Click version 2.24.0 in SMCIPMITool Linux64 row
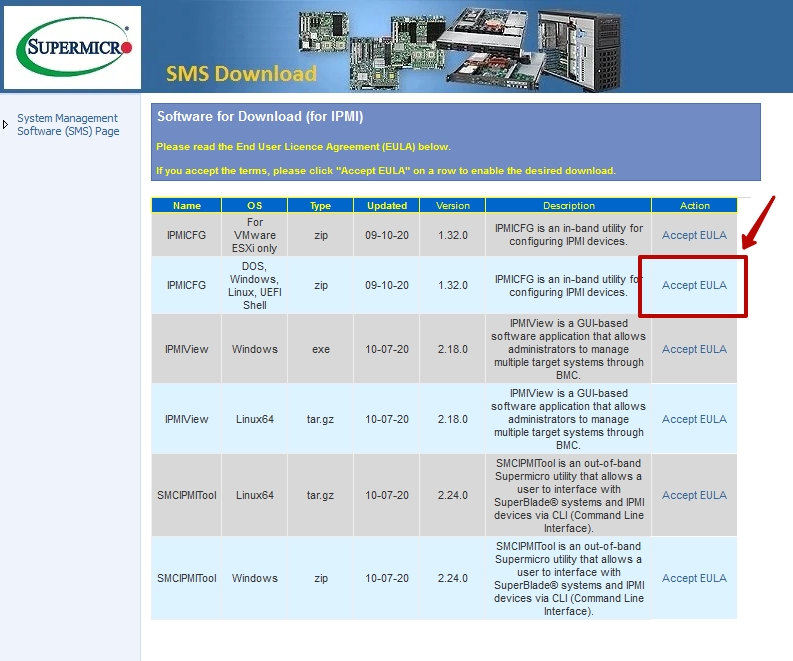 click(453, 495)
